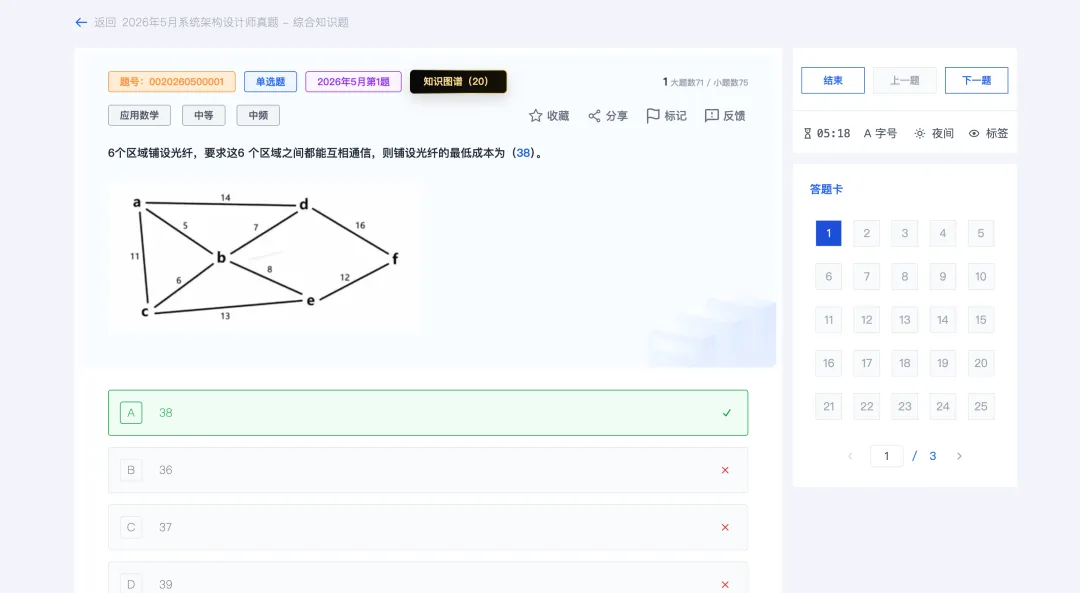
Task: Click the 中等 difficulty tag
Action: tap(203, 116)
